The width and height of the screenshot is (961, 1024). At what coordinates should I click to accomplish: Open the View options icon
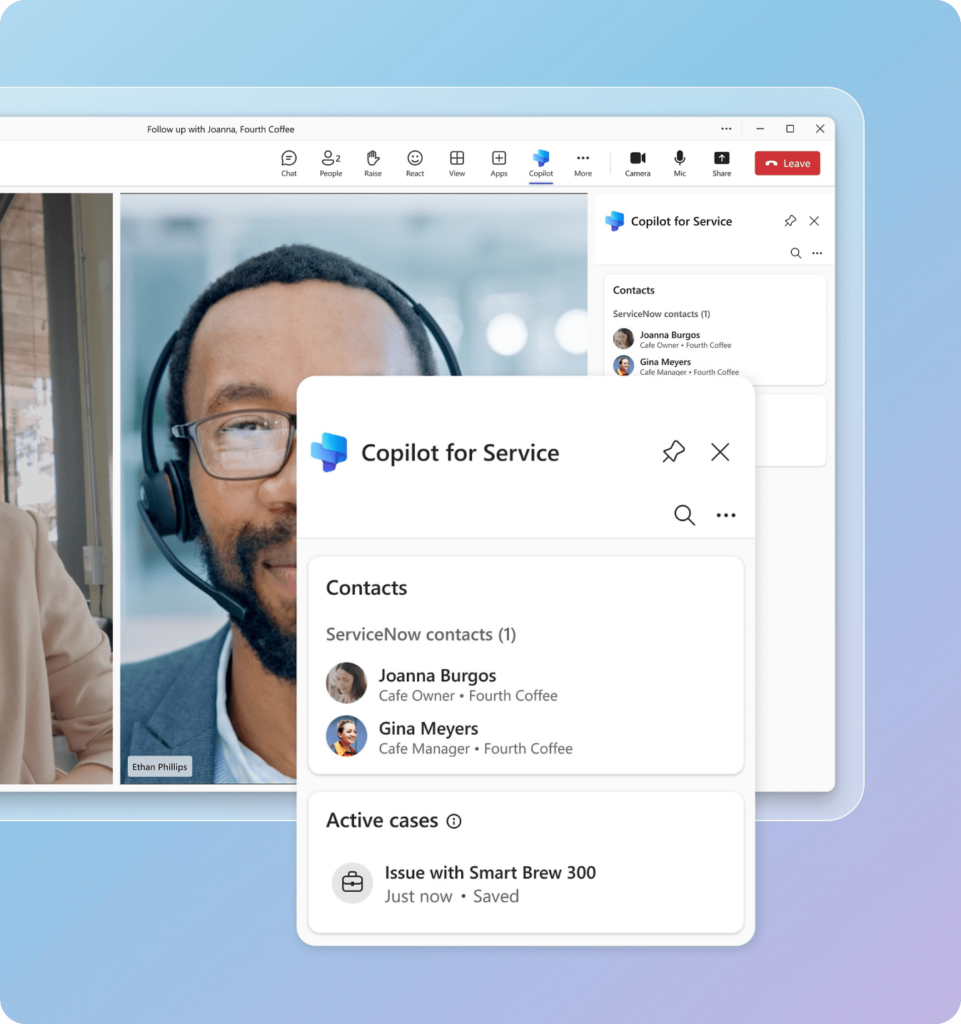[x=457, y=162]
